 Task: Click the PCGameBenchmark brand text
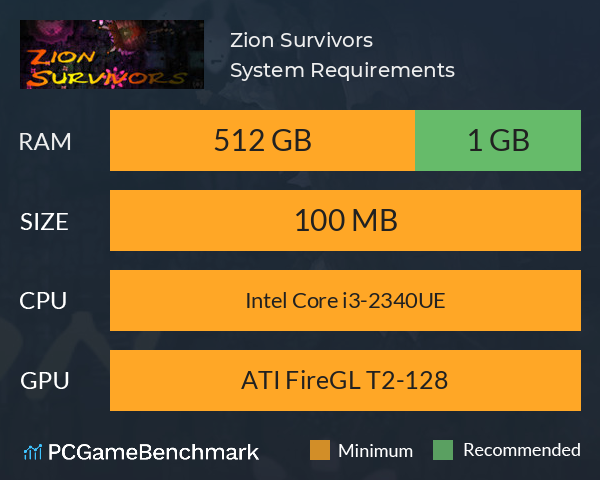pyautogui.click(x=153, y=452)
